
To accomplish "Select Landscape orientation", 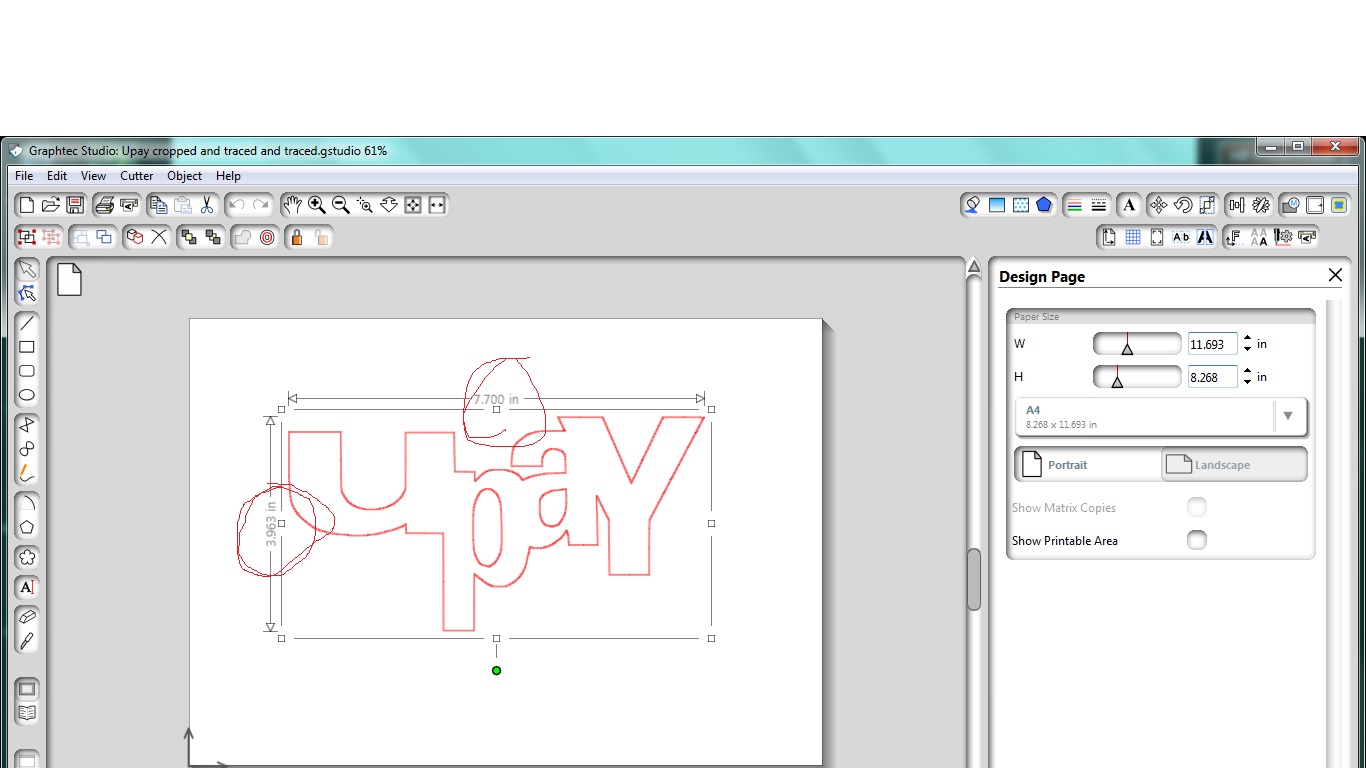I will click(x=1234, y=465).
